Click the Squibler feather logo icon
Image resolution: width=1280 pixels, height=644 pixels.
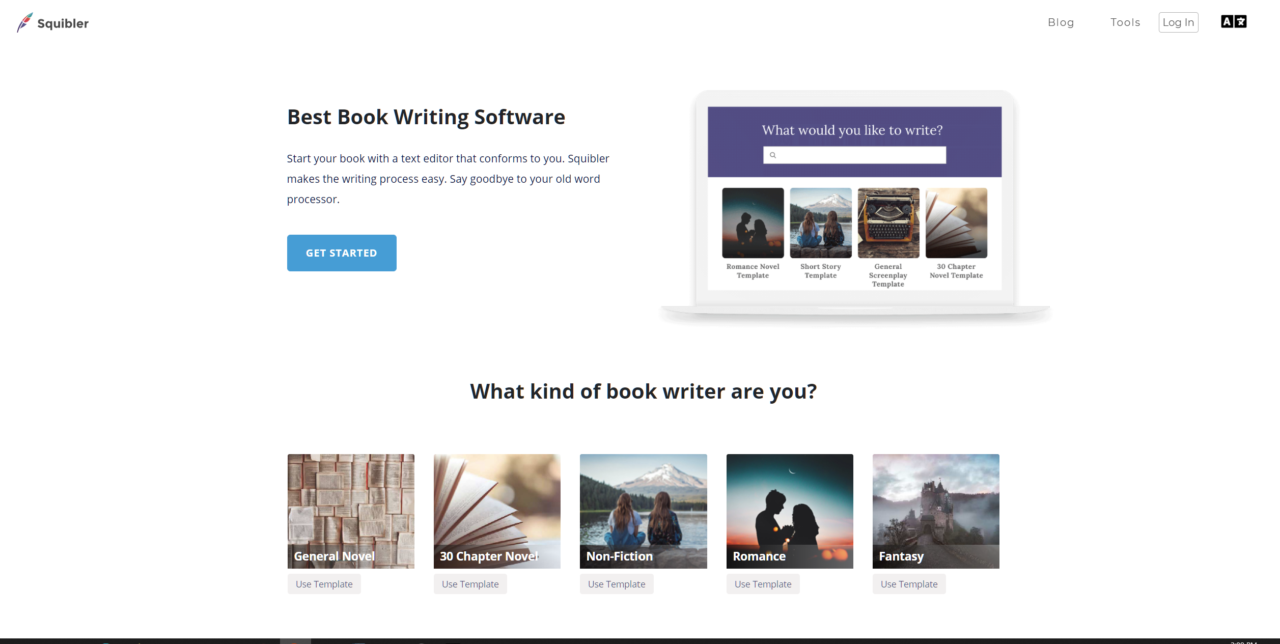click(x=23, y=21)
